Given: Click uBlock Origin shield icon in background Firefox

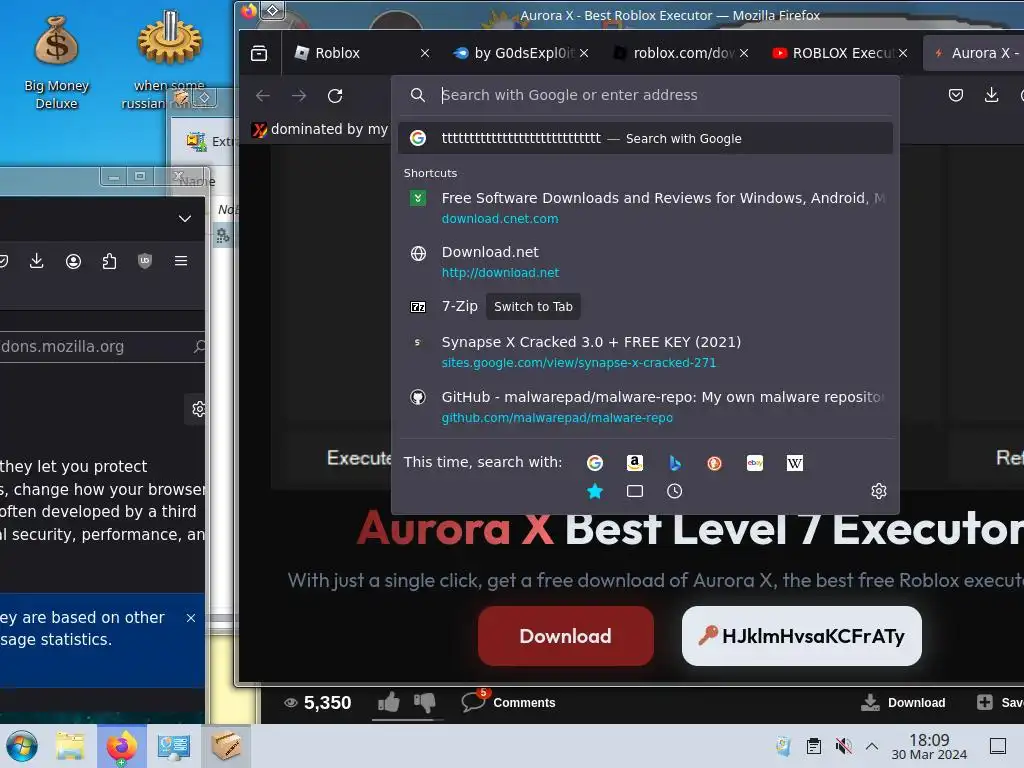Looking at the screenshot, I should click(x=145, y=261).
